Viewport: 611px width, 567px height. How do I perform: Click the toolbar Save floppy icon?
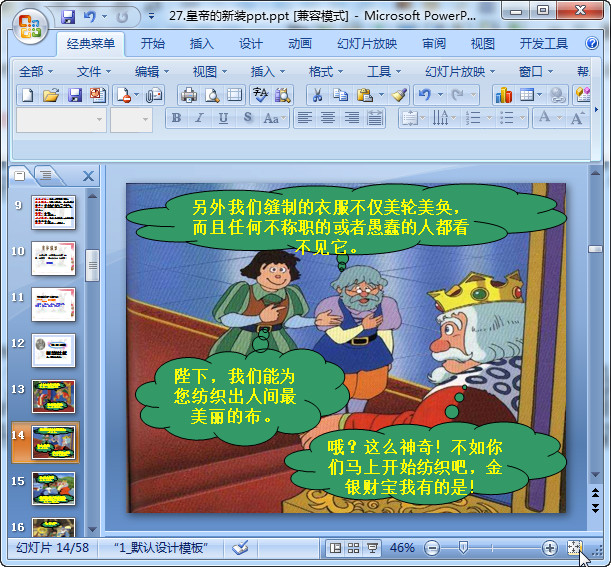tap(74, 95)
